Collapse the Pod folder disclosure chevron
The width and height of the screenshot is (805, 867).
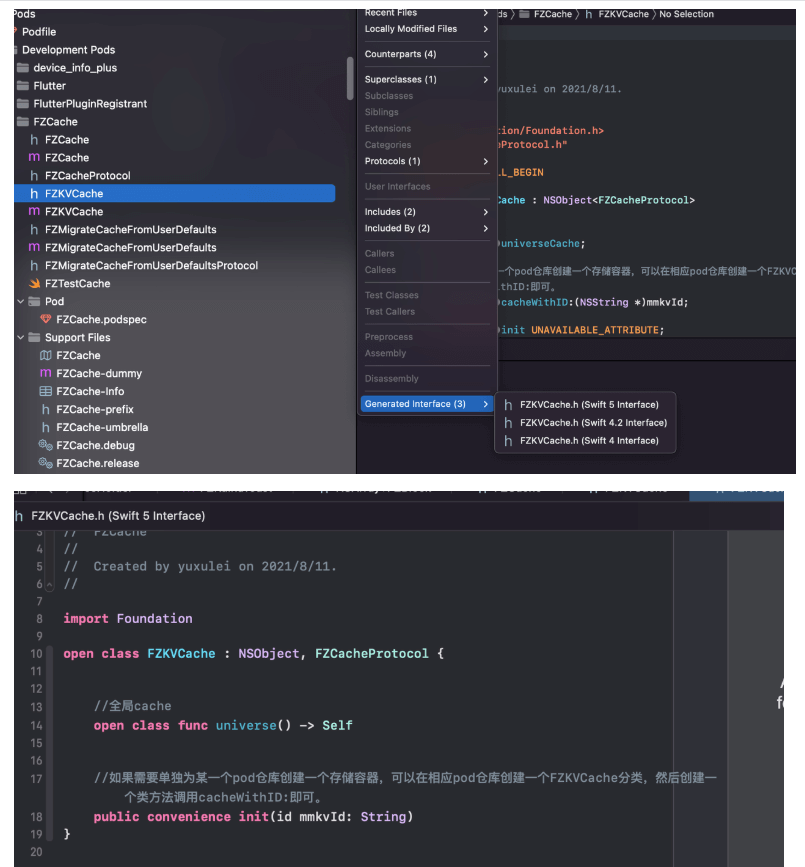(x=20, y=302)
